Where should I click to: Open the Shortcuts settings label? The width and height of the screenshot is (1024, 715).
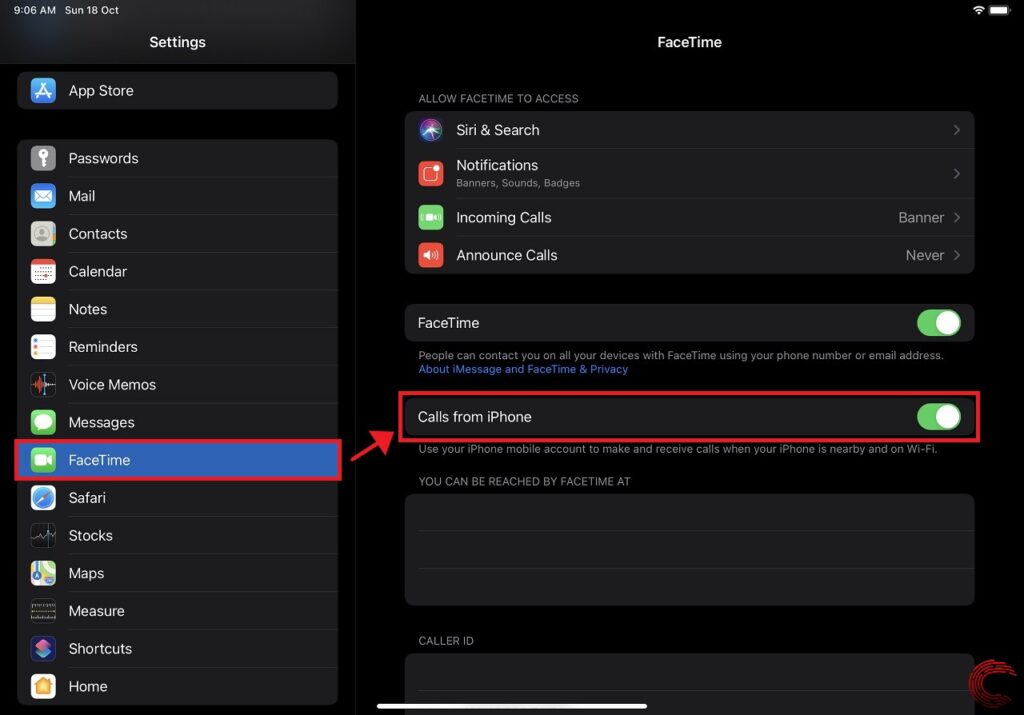(x=100, y=648)
